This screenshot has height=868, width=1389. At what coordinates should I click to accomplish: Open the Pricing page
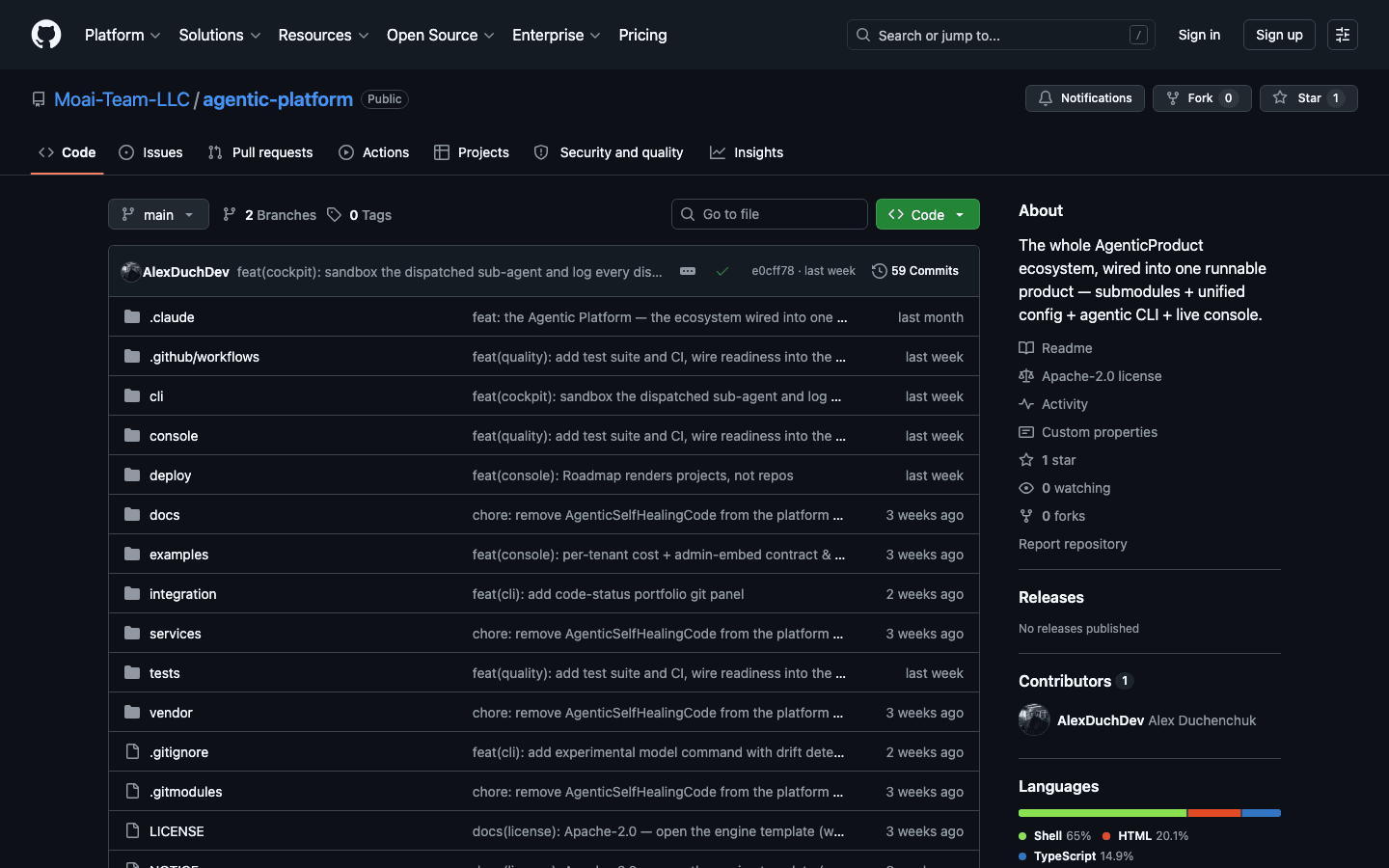click(642, 35)
